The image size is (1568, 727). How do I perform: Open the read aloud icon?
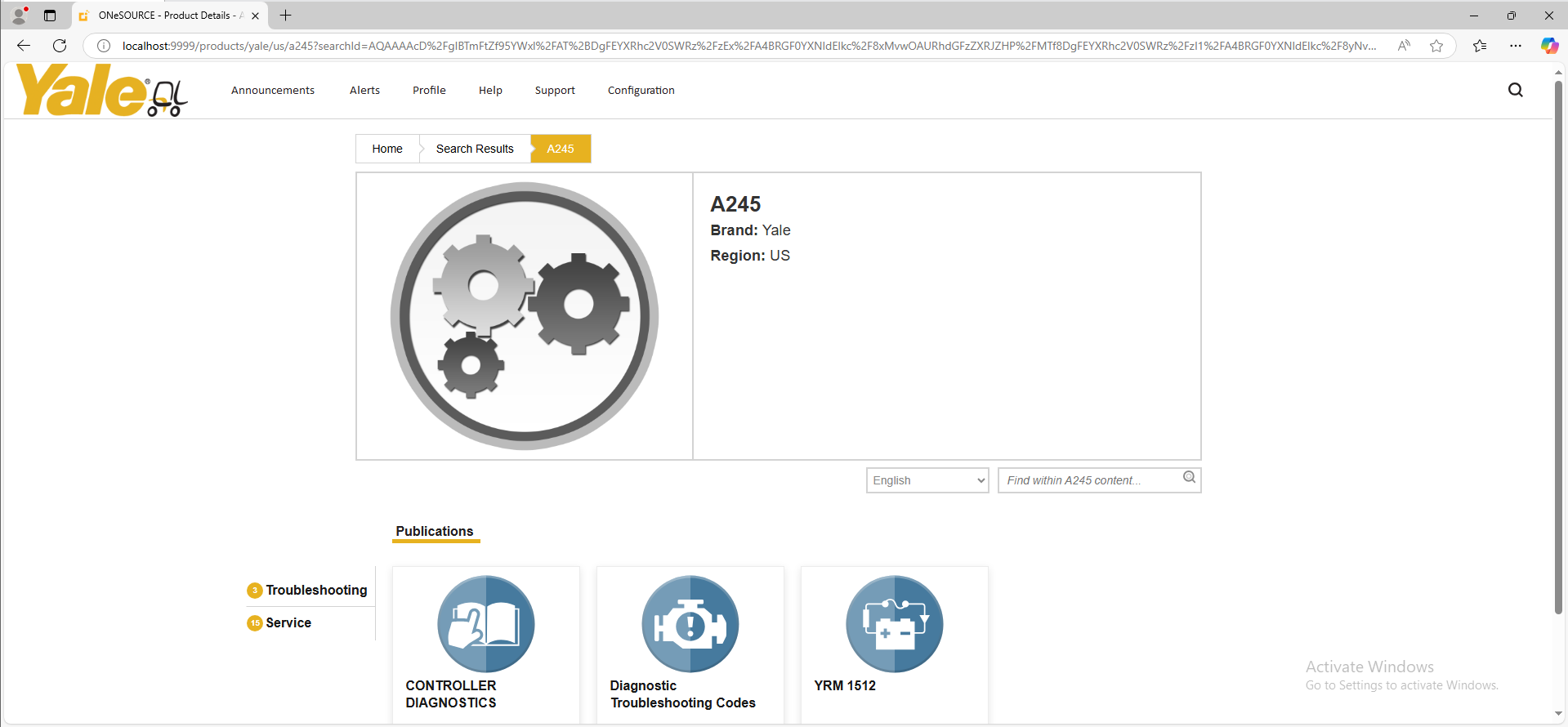1404,46
